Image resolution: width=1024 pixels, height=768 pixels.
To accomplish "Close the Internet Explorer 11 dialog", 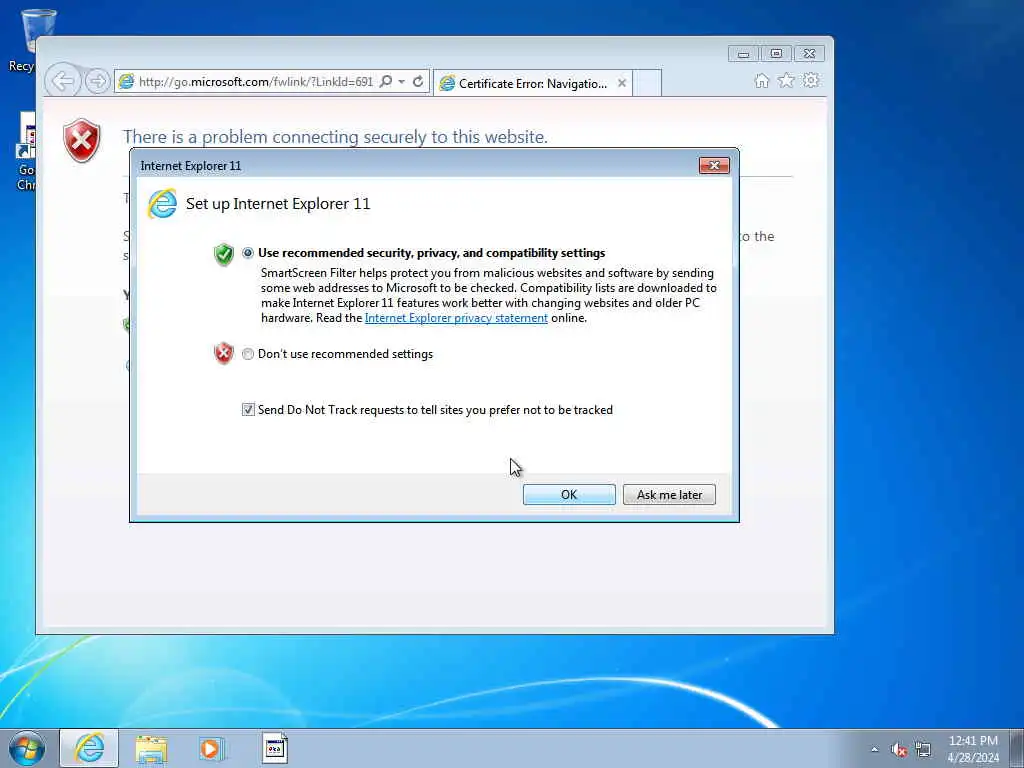I will pyautogui.click(x=714, y=166).
